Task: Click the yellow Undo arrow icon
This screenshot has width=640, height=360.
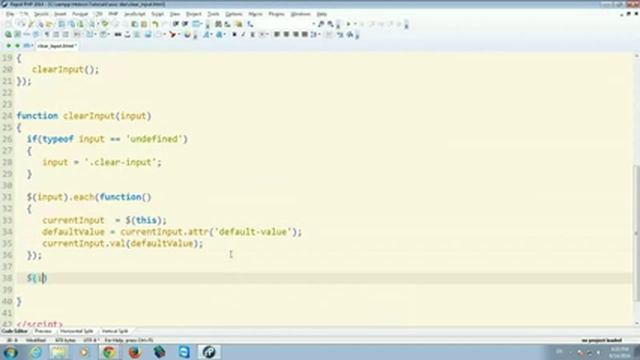Action: tap(155, 24)
